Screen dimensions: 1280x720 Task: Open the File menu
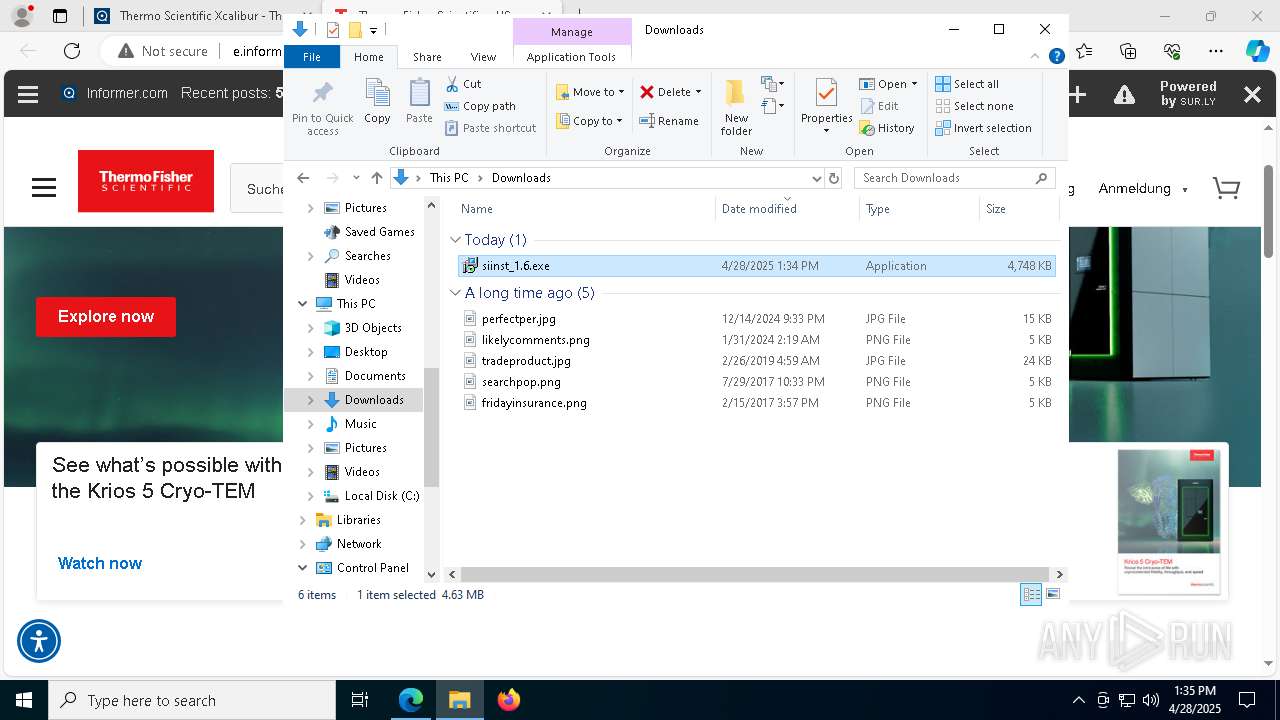tap(312, 57)
